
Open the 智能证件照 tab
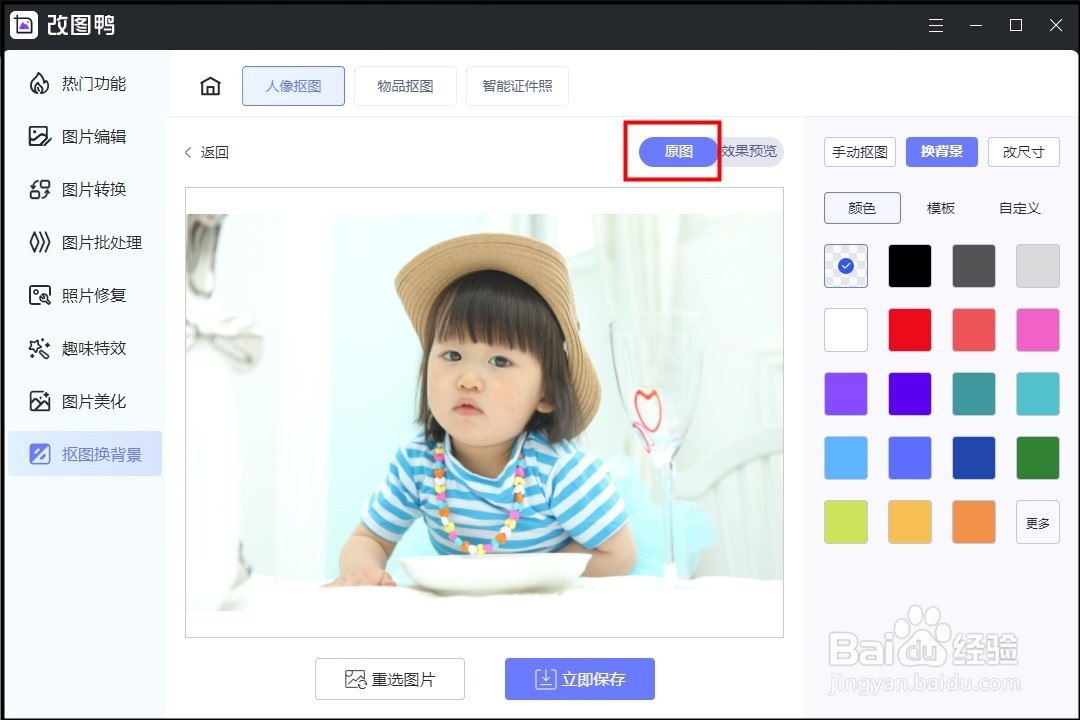click(517, 86)
